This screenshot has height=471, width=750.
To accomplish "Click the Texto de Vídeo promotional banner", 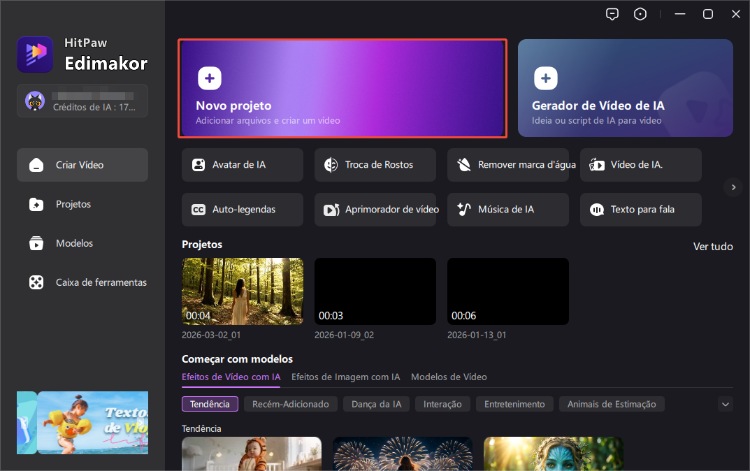I will point(92,423).
